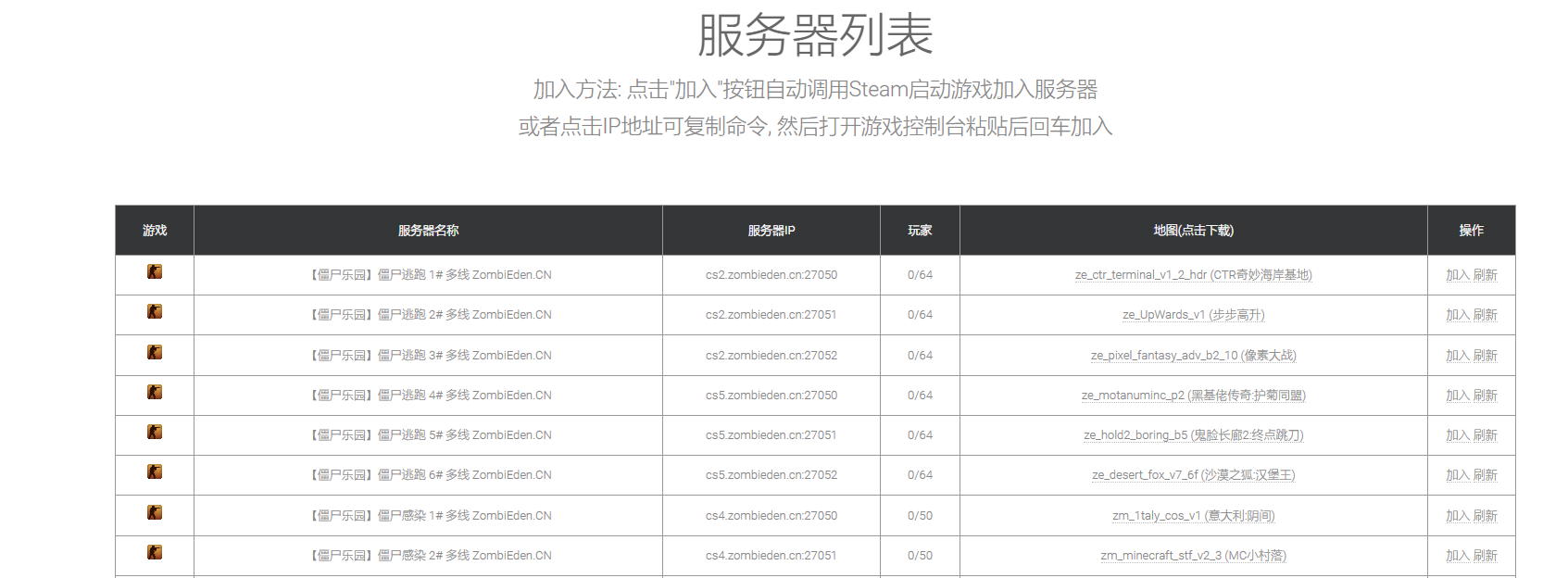This screenshot has height=578, width=1568.
Task: Copy IP cs4.zombieden.cn:27051
Action: tap(771, 556)
